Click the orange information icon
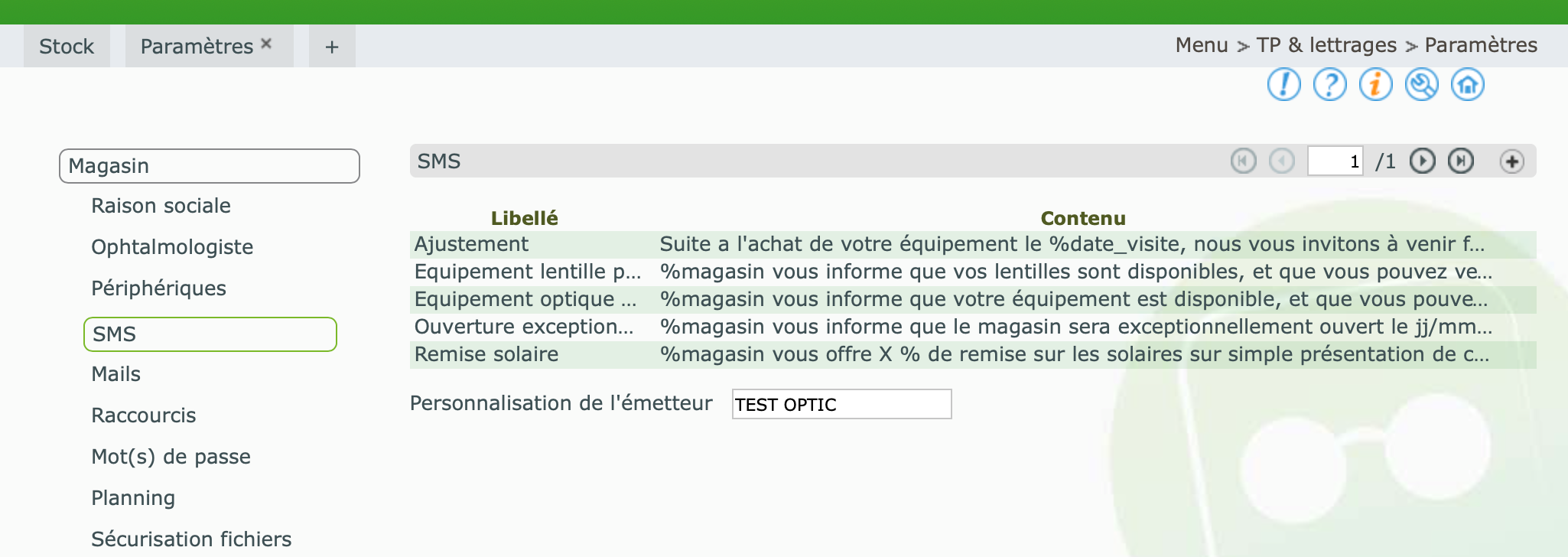This screenshot has width=1568, height=557. click(1375, 84)
